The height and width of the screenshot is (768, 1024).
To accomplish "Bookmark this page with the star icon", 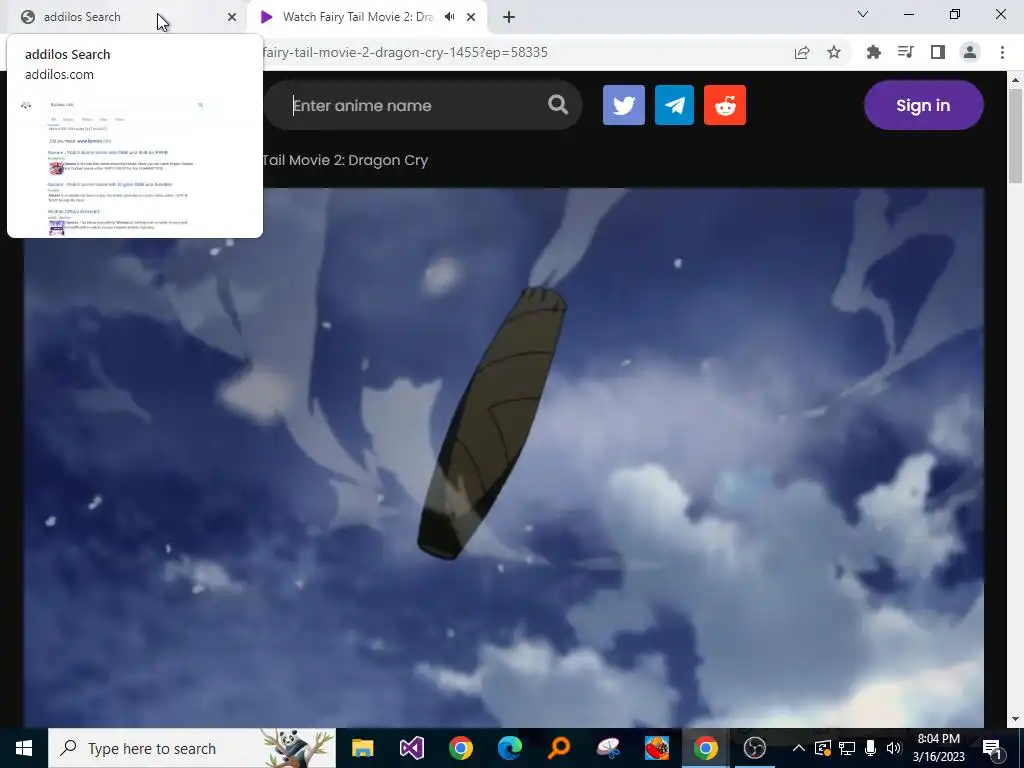I will coord(834,52).
